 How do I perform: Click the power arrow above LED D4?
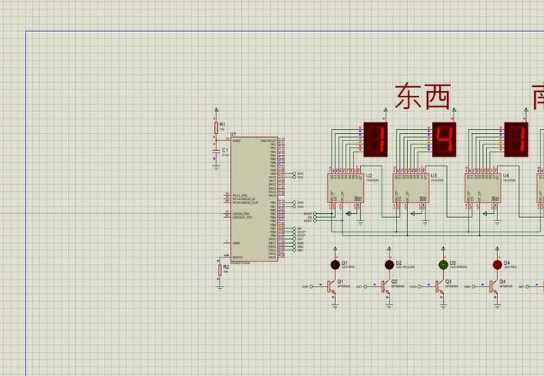pos(497,249)
